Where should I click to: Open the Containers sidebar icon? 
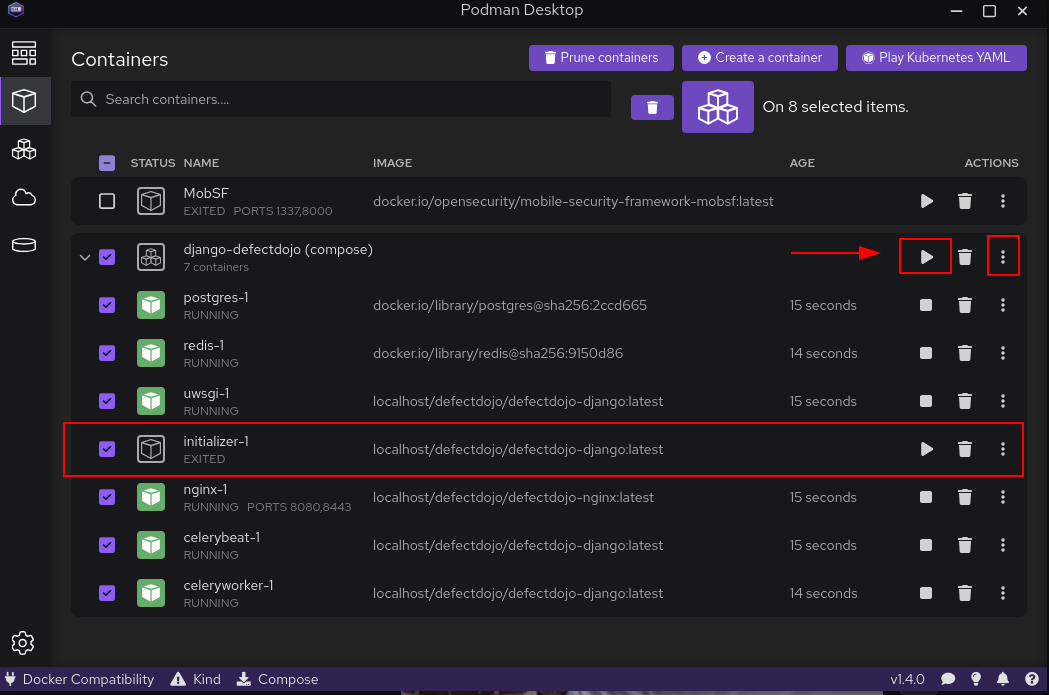(x=24, y=101)
